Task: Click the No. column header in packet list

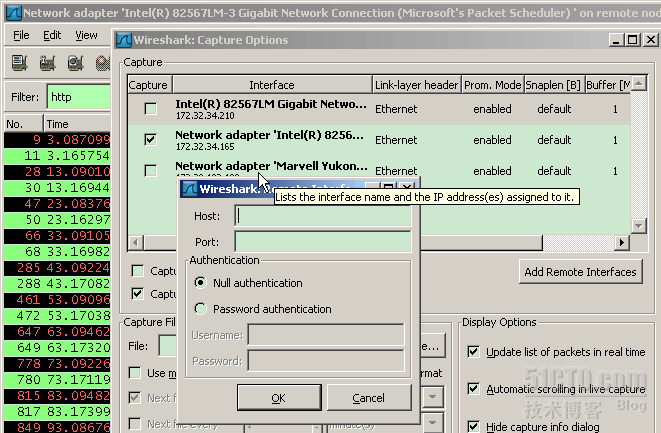Action: pos(23,124)
